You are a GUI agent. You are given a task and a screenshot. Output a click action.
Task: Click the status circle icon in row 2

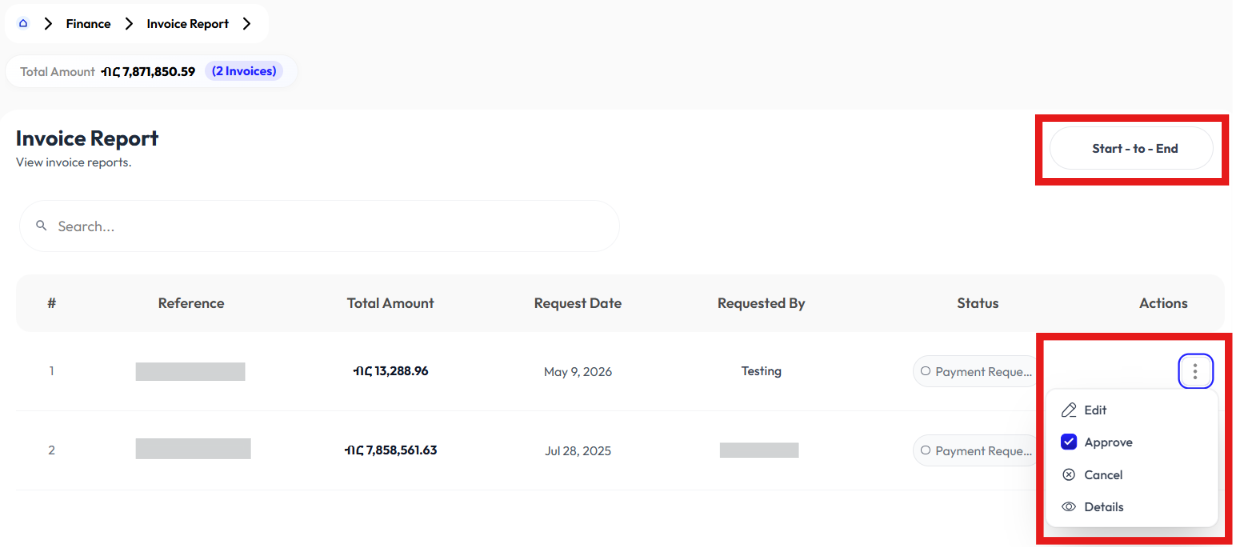click(x=925, y=450)
